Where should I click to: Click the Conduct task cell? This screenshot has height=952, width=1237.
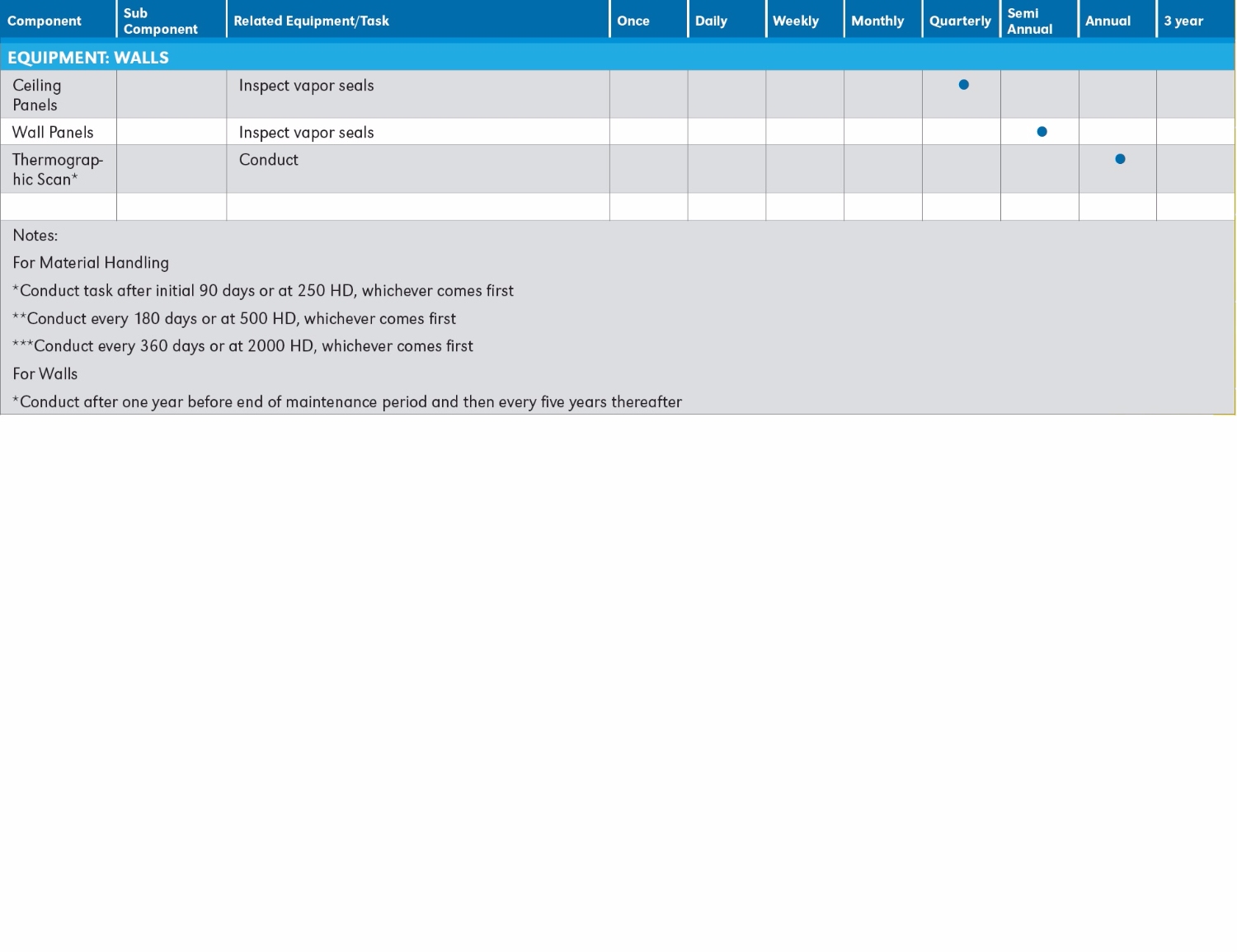[x=269, y=160]
